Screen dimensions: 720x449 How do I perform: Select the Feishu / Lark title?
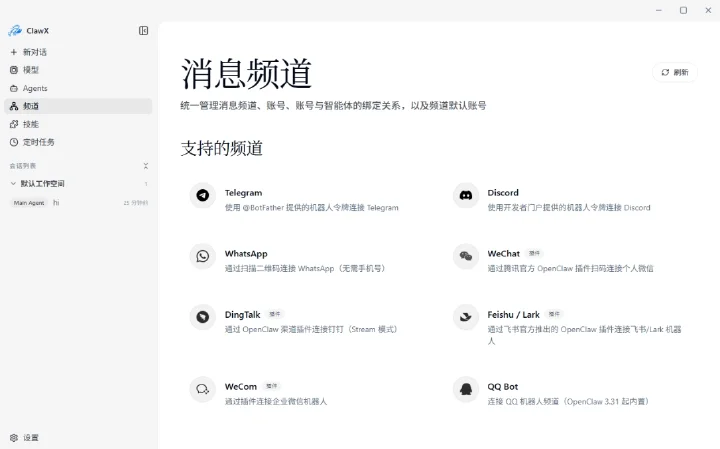pyautogui.click(x=513, y=314)
